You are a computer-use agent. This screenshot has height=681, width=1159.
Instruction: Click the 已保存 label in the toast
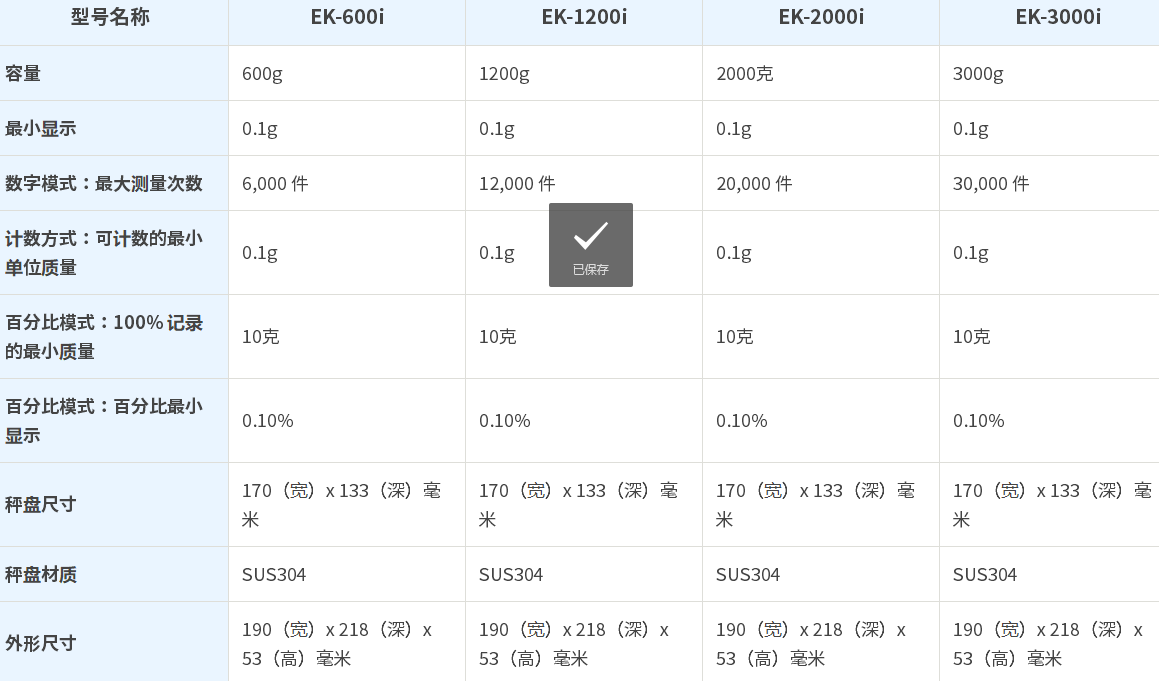tap(590, 269)
